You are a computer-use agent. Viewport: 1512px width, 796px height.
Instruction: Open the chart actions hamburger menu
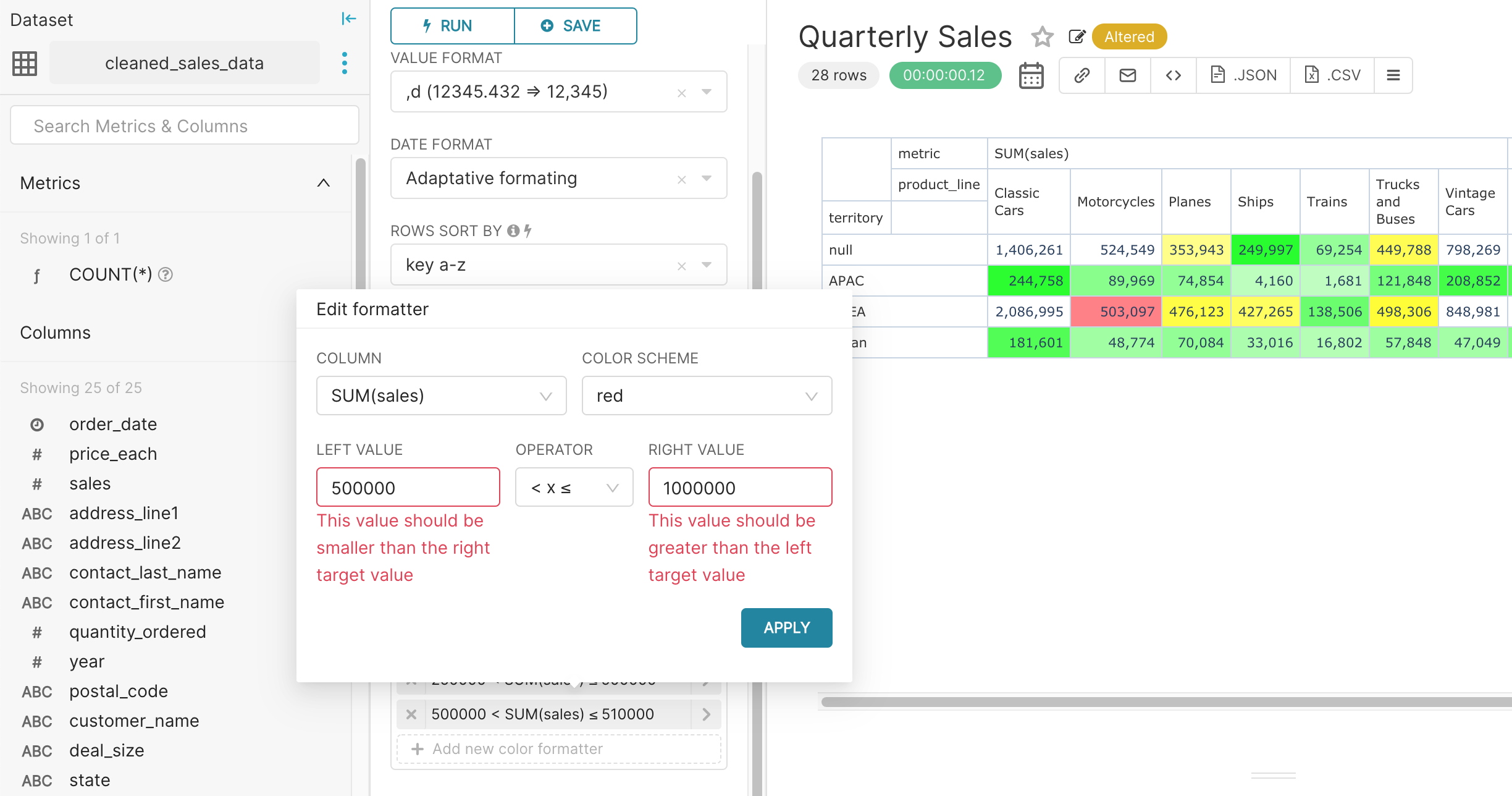1393,74
